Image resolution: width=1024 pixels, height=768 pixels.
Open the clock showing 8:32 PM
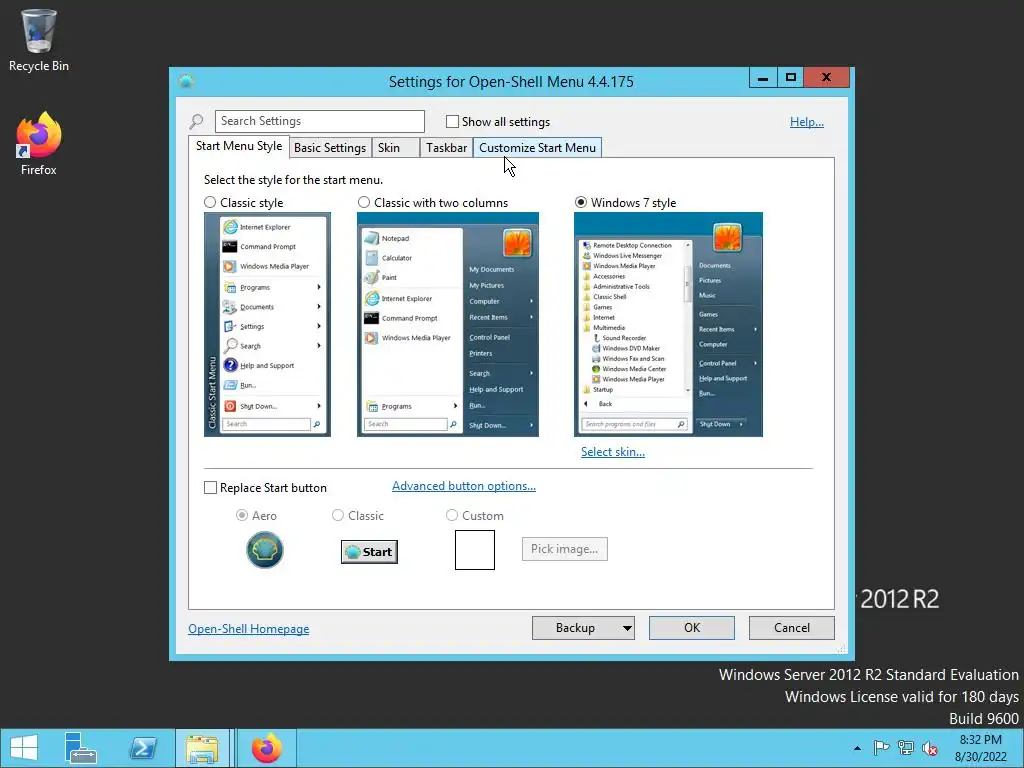(980, 748)
